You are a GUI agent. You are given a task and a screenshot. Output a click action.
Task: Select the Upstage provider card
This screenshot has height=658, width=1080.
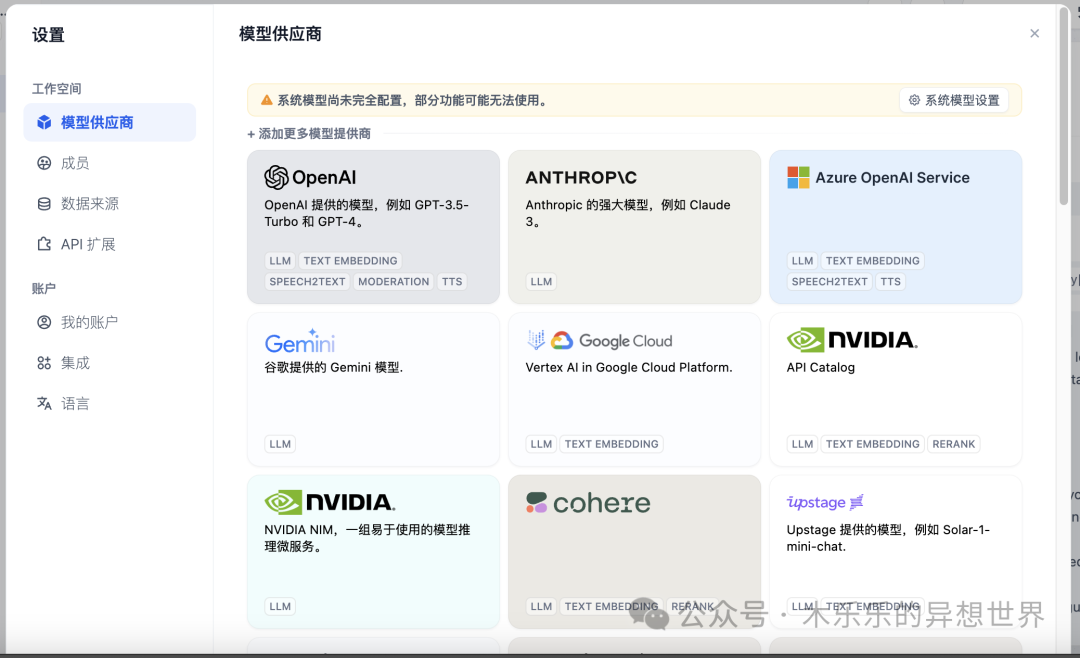(x=895, y=550)
